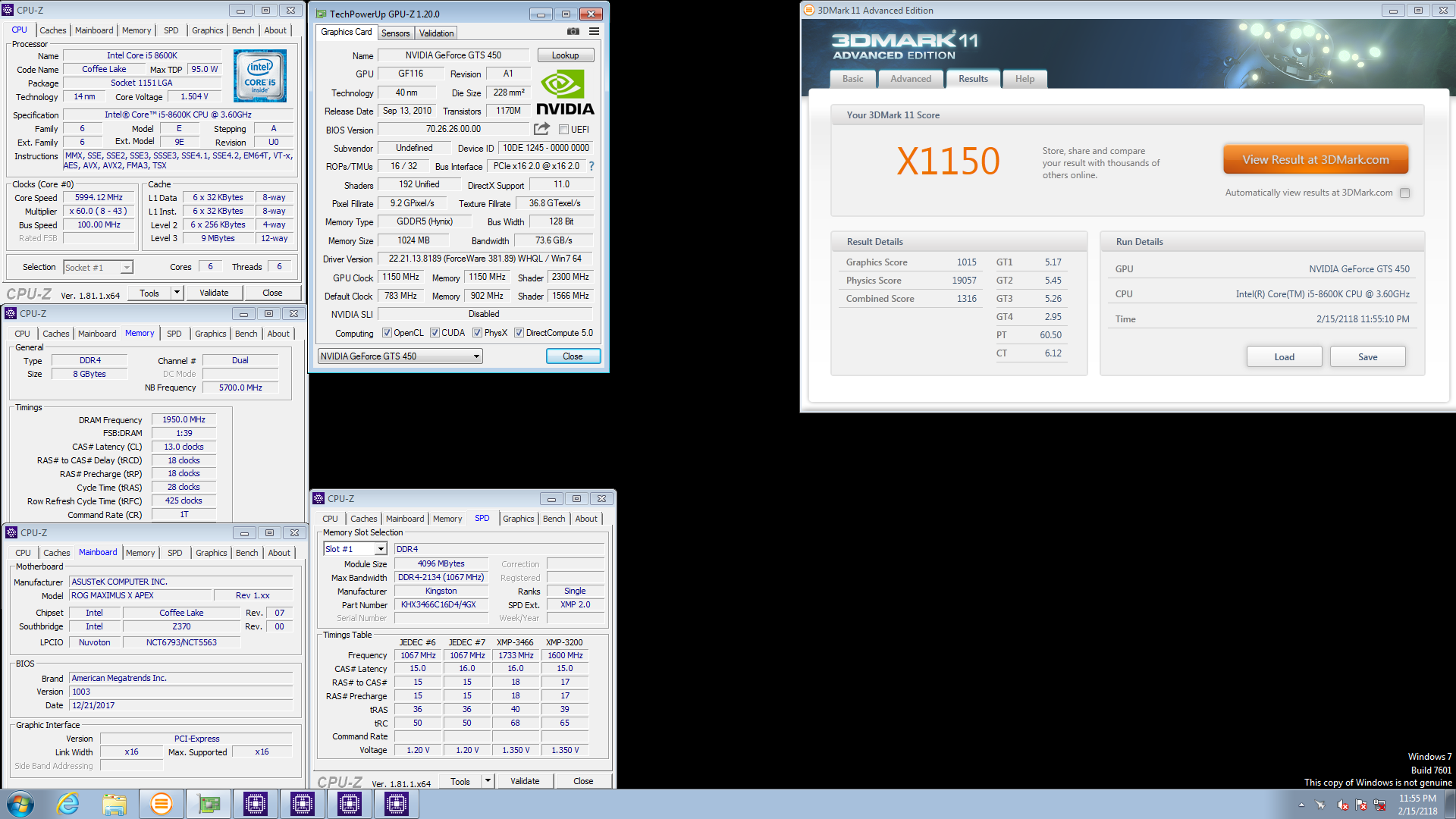This screenshot has height=819, width=1456.
Task: Open the Action Center flag icon
Action: tap(1361, 805)
